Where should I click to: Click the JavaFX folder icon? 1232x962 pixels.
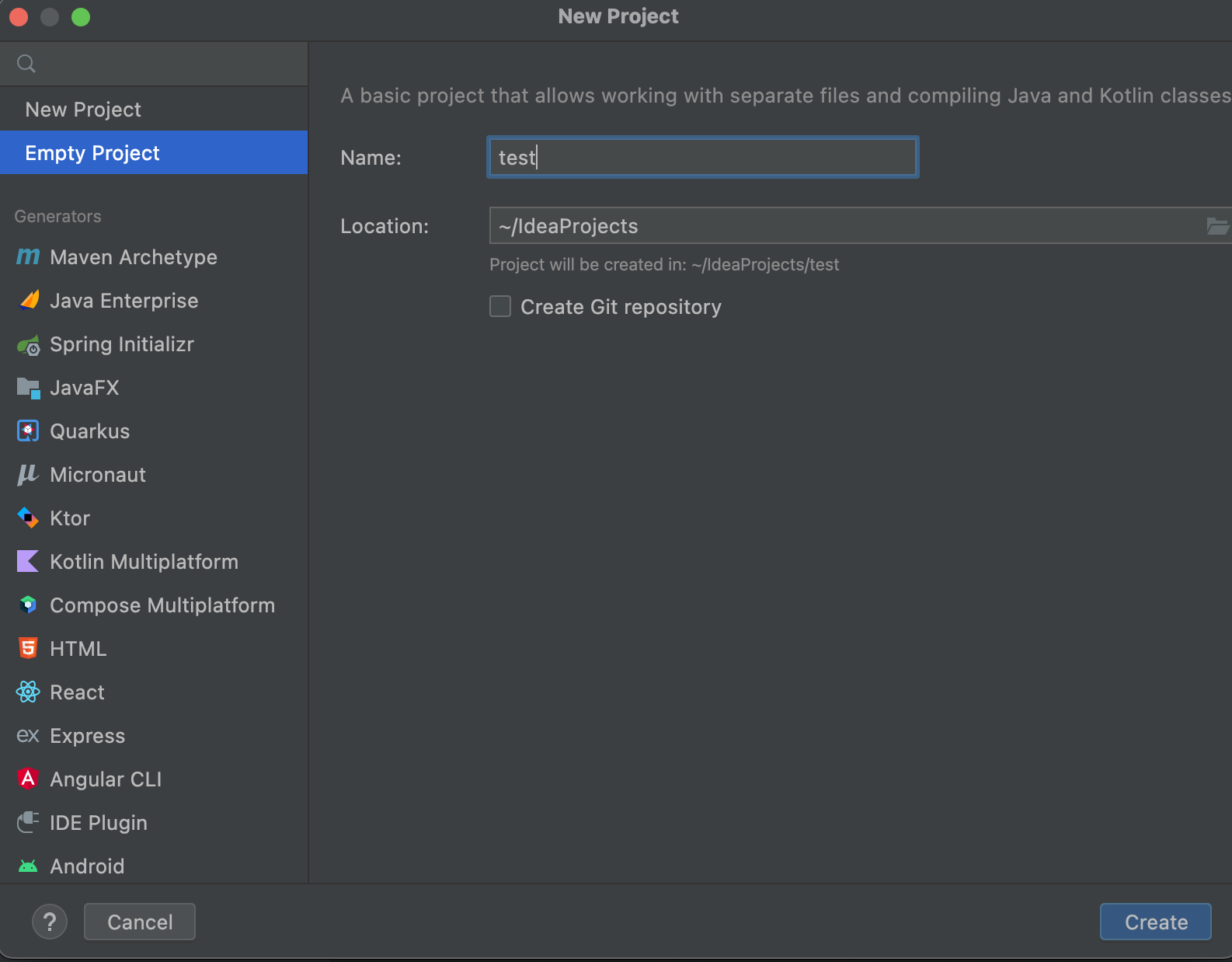coord(29,388)
